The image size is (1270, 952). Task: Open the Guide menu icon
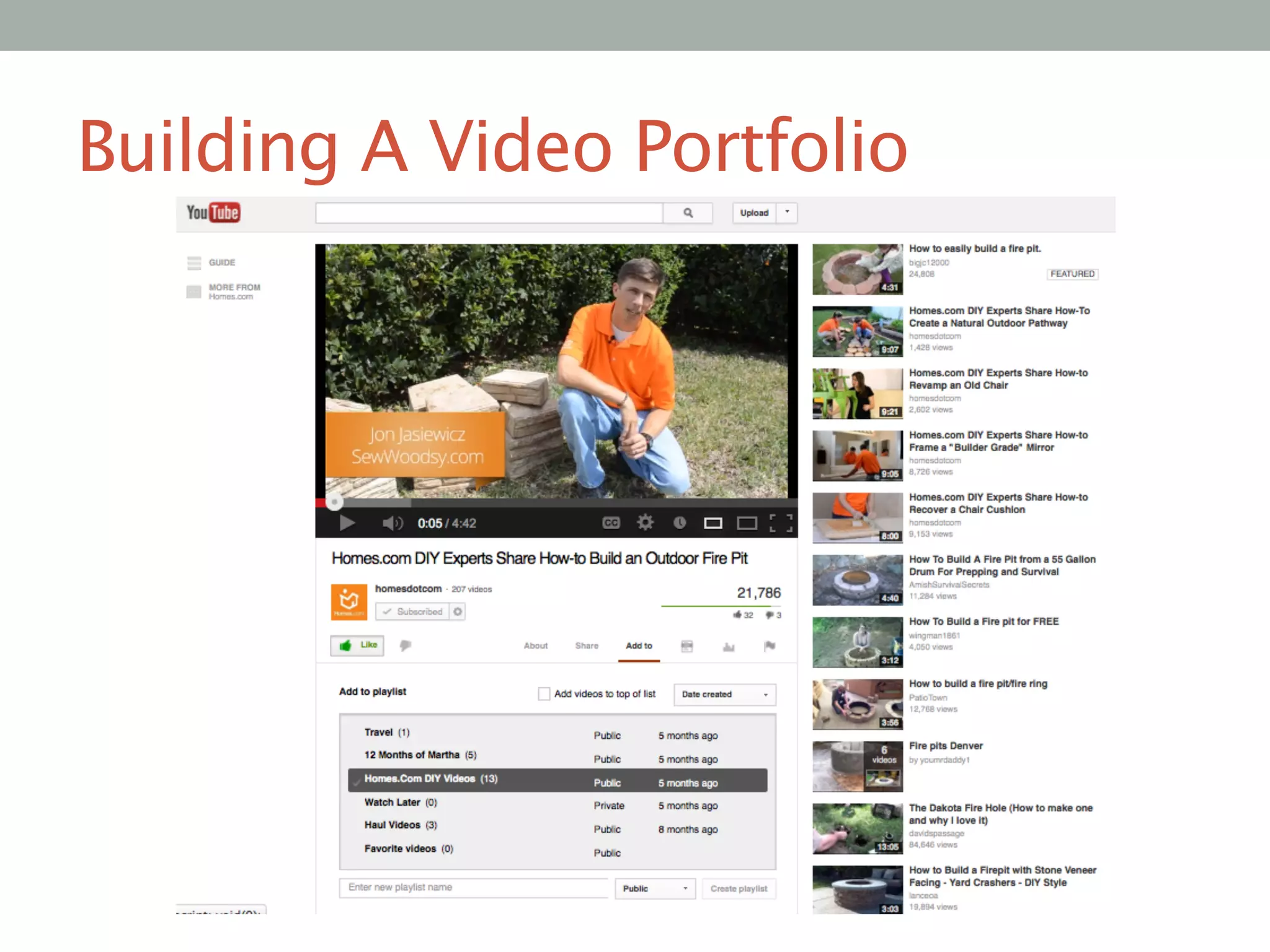pos(194,263)
